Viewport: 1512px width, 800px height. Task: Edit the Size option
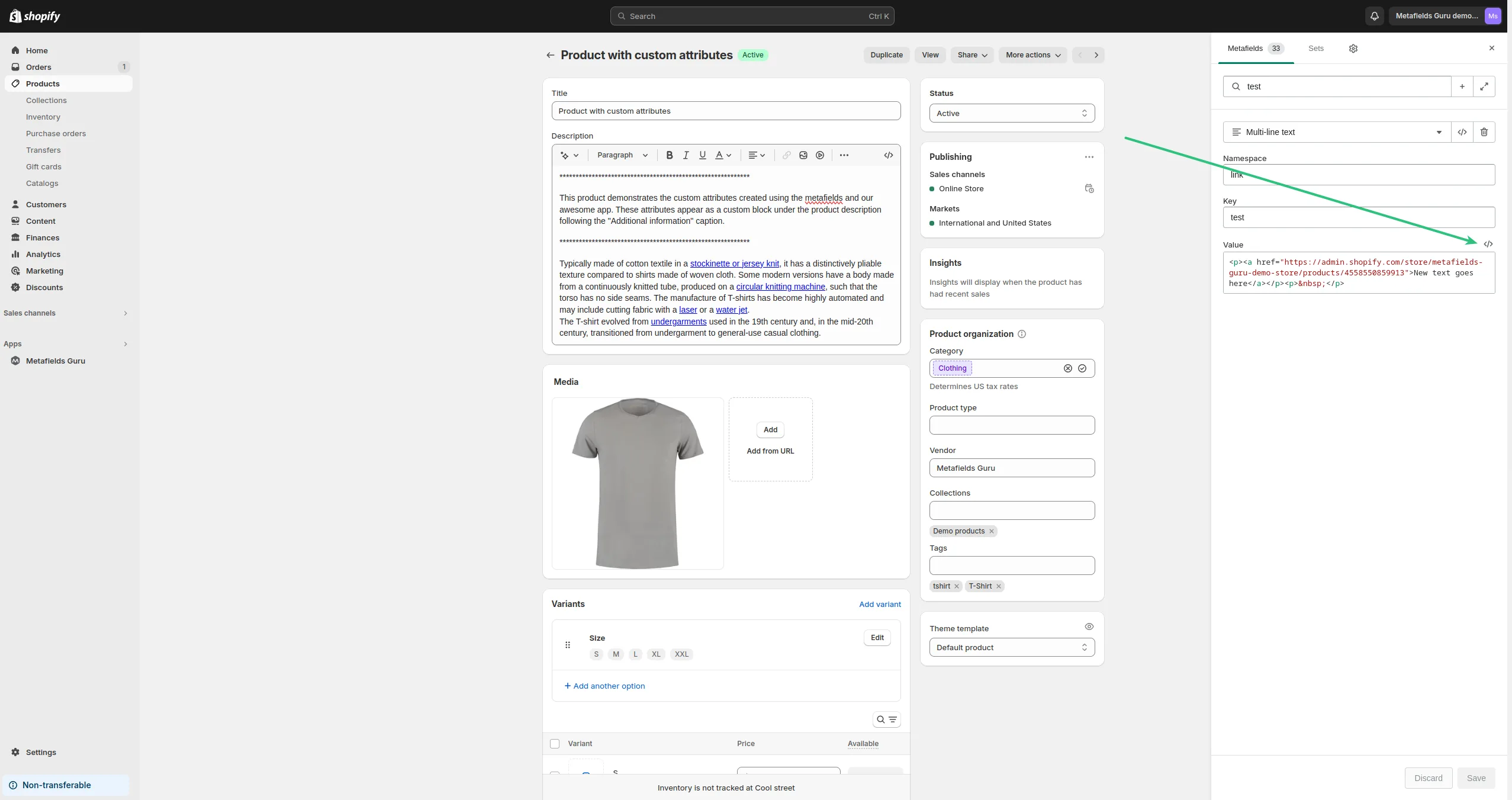click(877, 638)
